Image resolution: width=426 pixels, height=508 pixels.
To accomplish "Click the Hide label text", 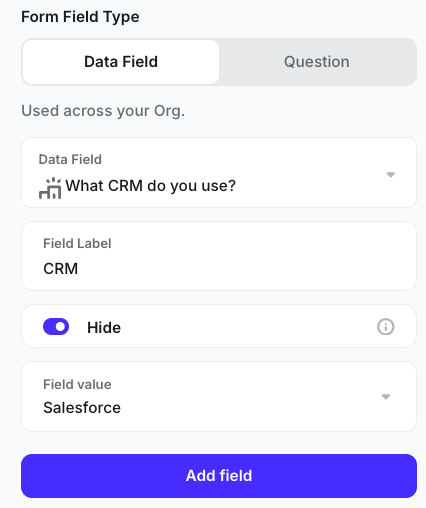I will pyautogui.click(x=104, y=327).
